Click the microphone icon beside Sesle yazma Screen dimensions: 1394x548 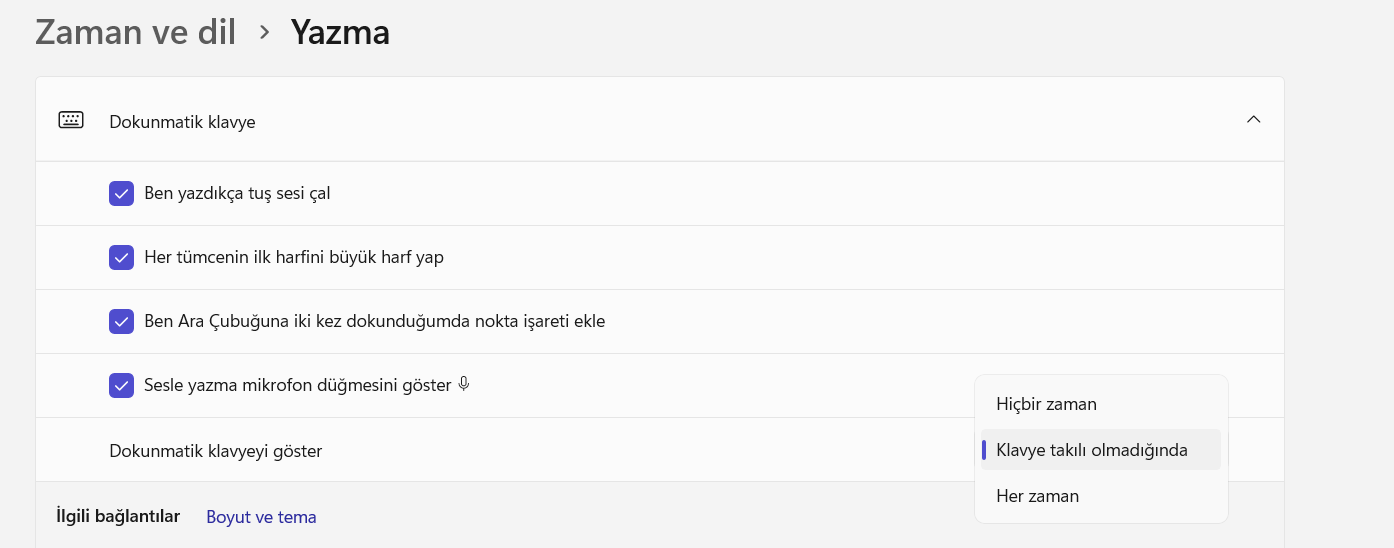(x=463, y=384)
